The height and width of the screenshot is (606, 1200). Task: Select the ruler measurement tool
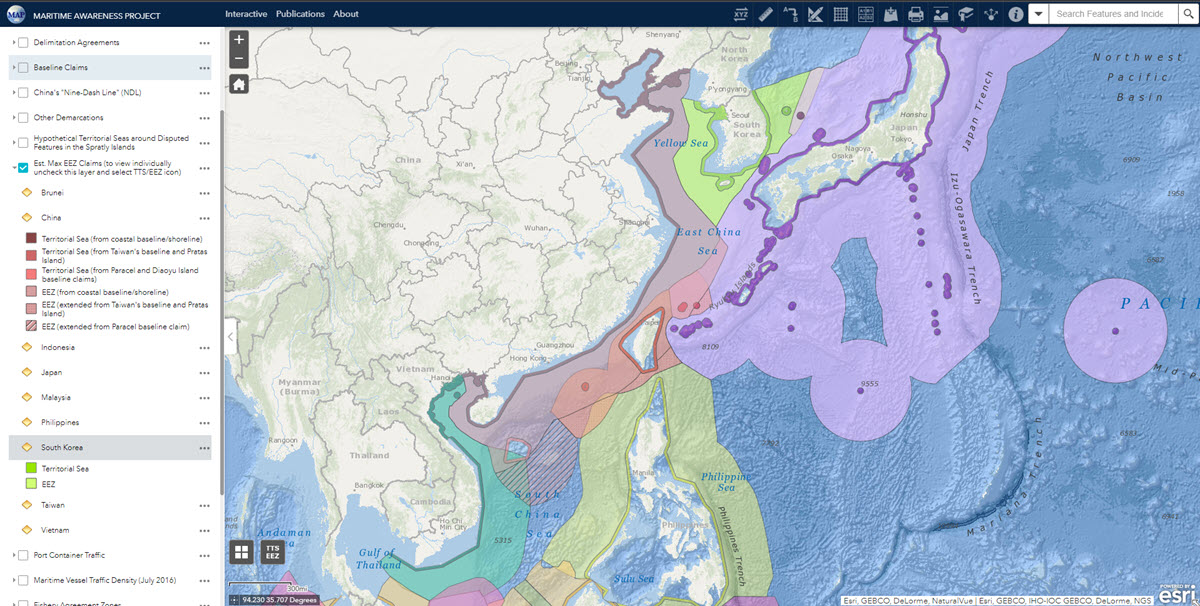point(766,14)
